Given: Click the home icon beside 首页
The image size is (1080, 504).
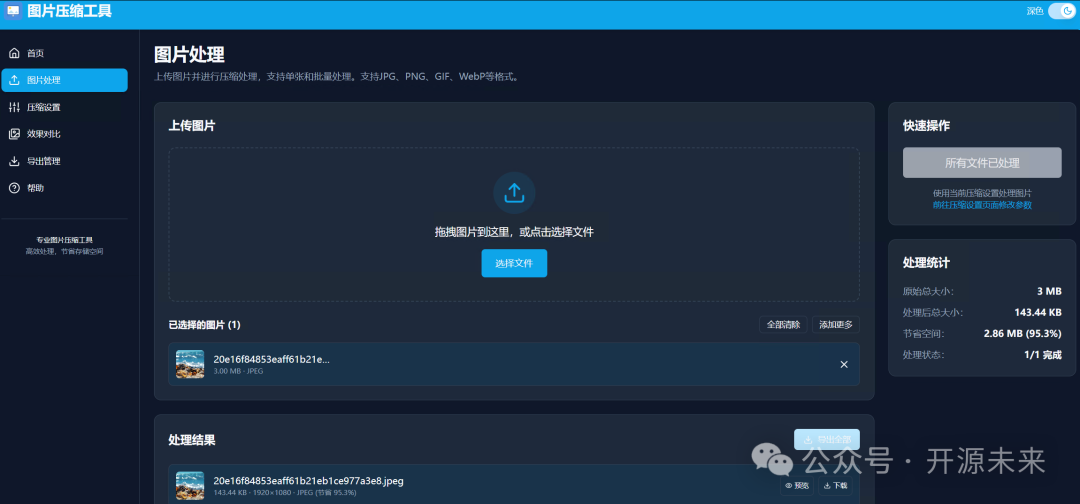Looking at the screenshot, I should click(x=14, y=53).
